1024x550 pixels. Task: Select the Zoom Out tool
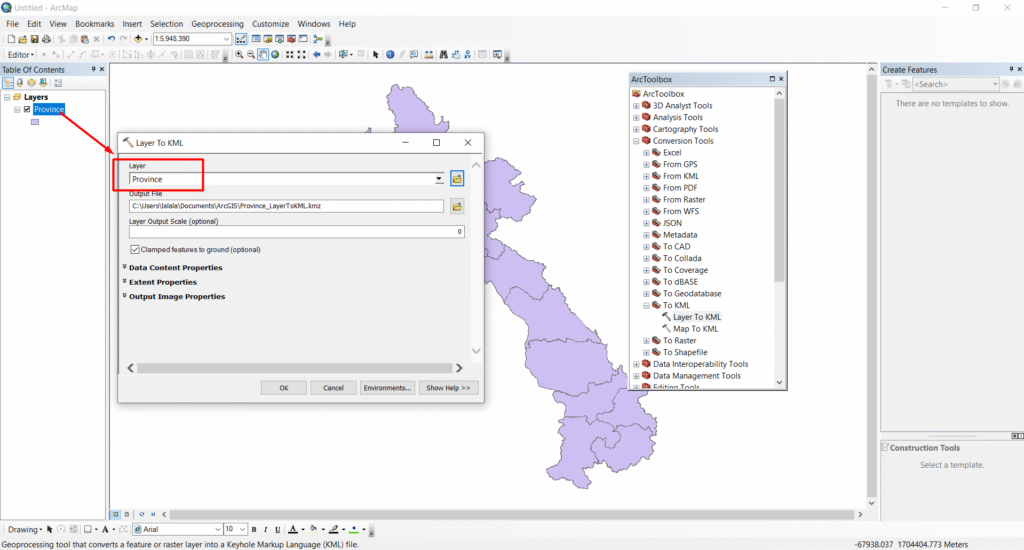(251, 55)
